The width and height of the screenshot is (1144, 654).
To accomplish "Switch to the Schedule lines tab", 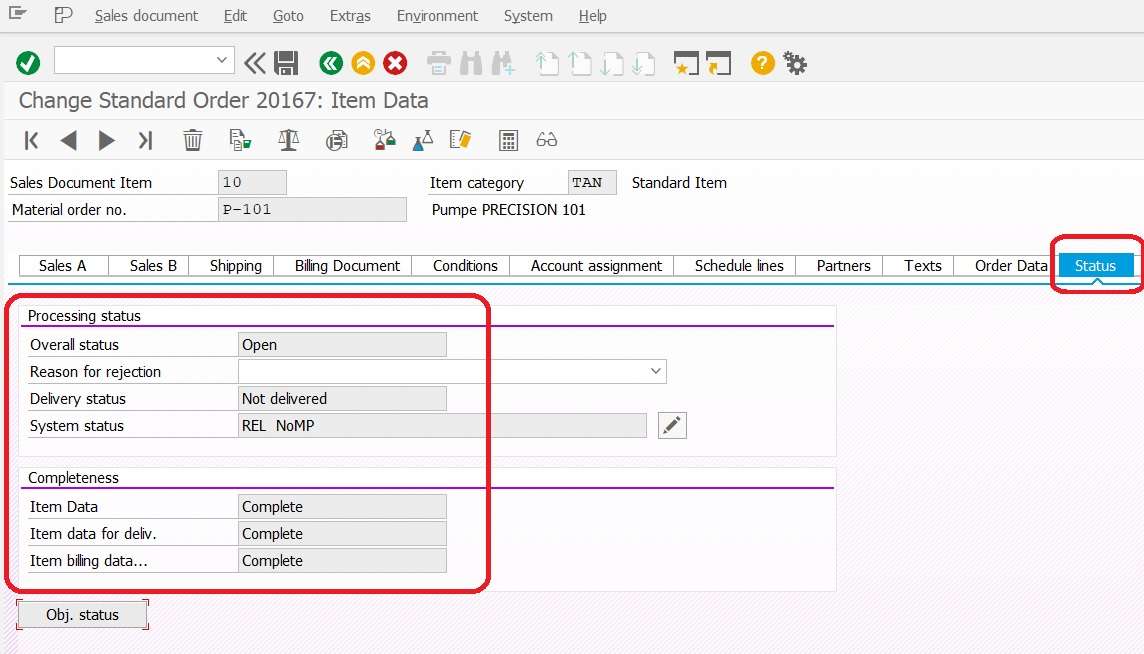I will pyautogui.click(x=738, y=265).
